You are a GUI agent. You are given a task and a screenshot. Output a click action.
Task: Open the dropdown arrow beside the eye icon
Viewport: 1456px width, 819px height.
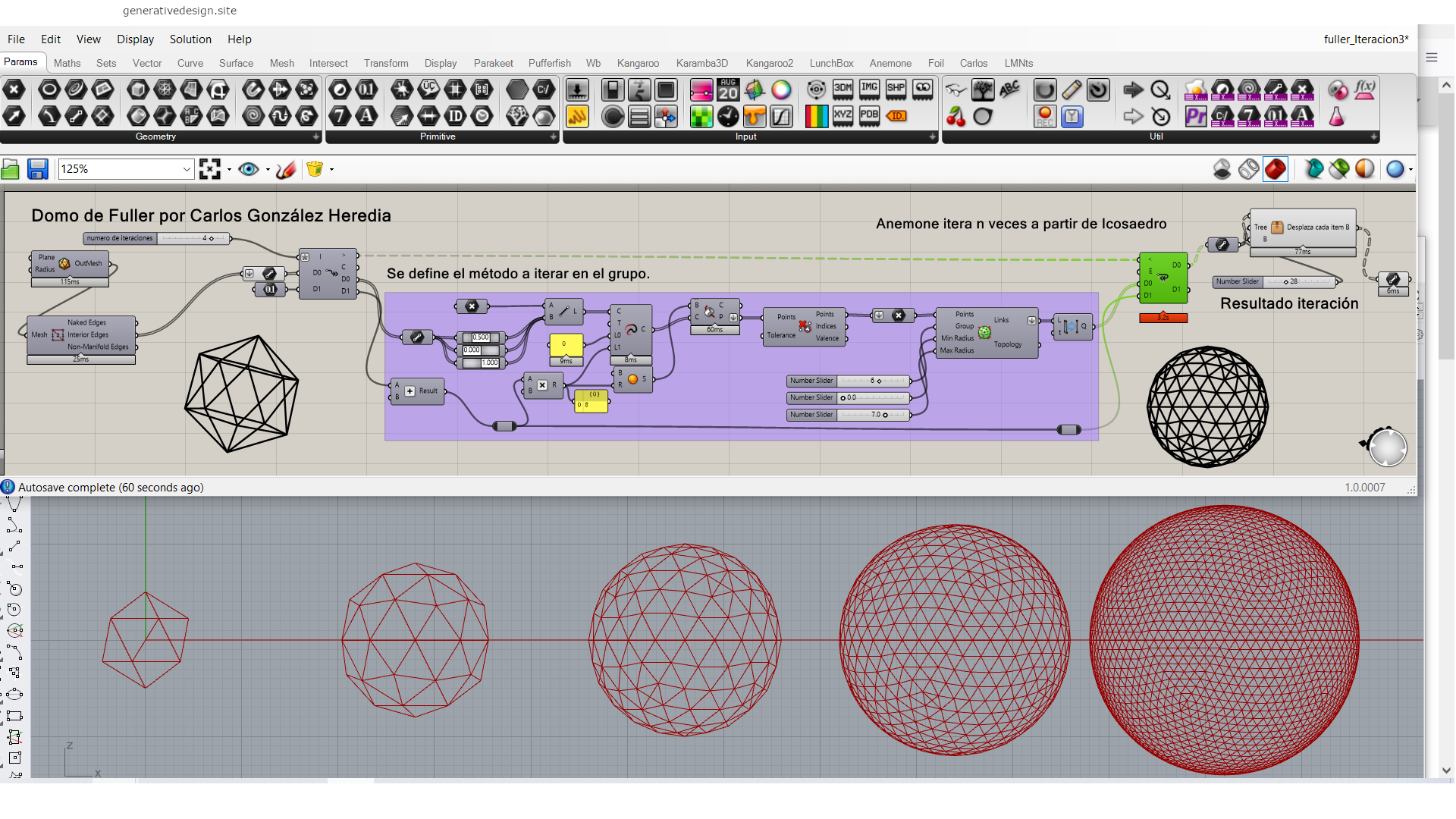pos(268,169)
